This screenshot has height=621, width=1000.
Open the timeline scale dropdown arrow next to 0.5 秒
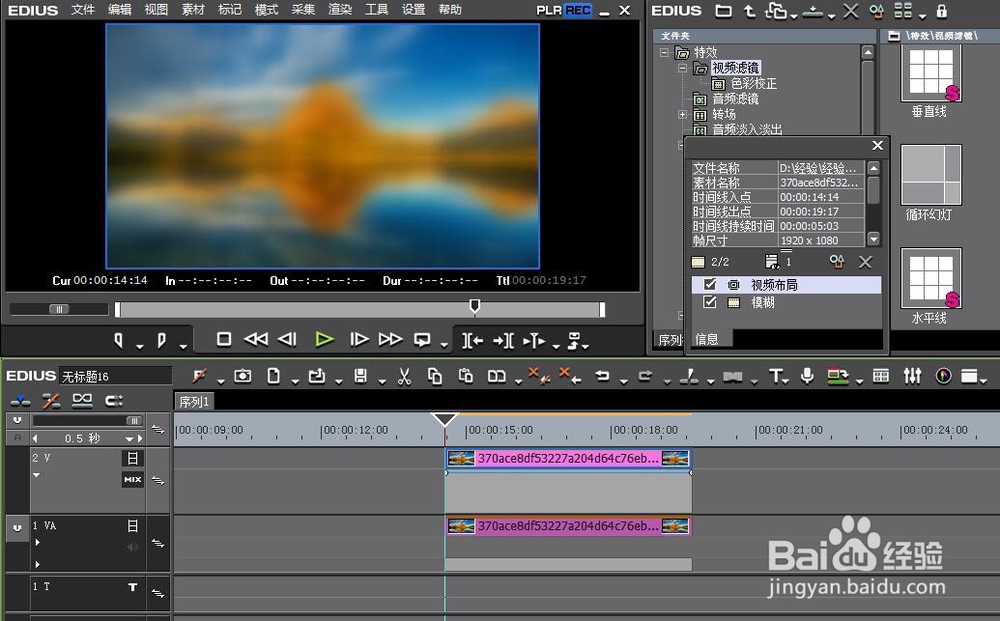tap(129, 439)
